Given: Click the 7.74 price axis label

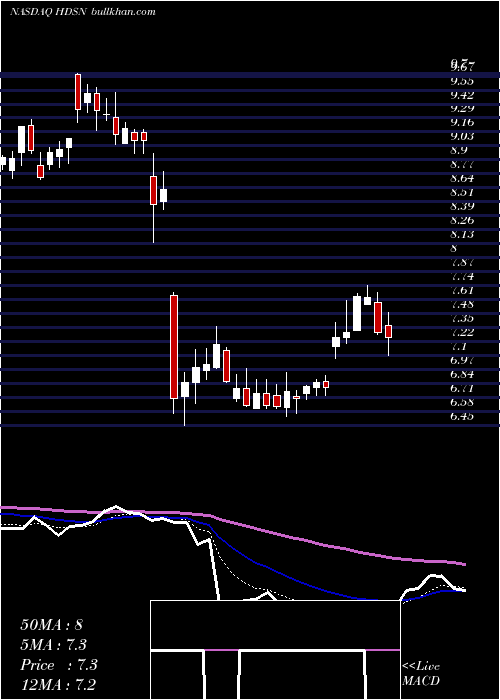Looking at the screenshot, I should click(462, 276).
